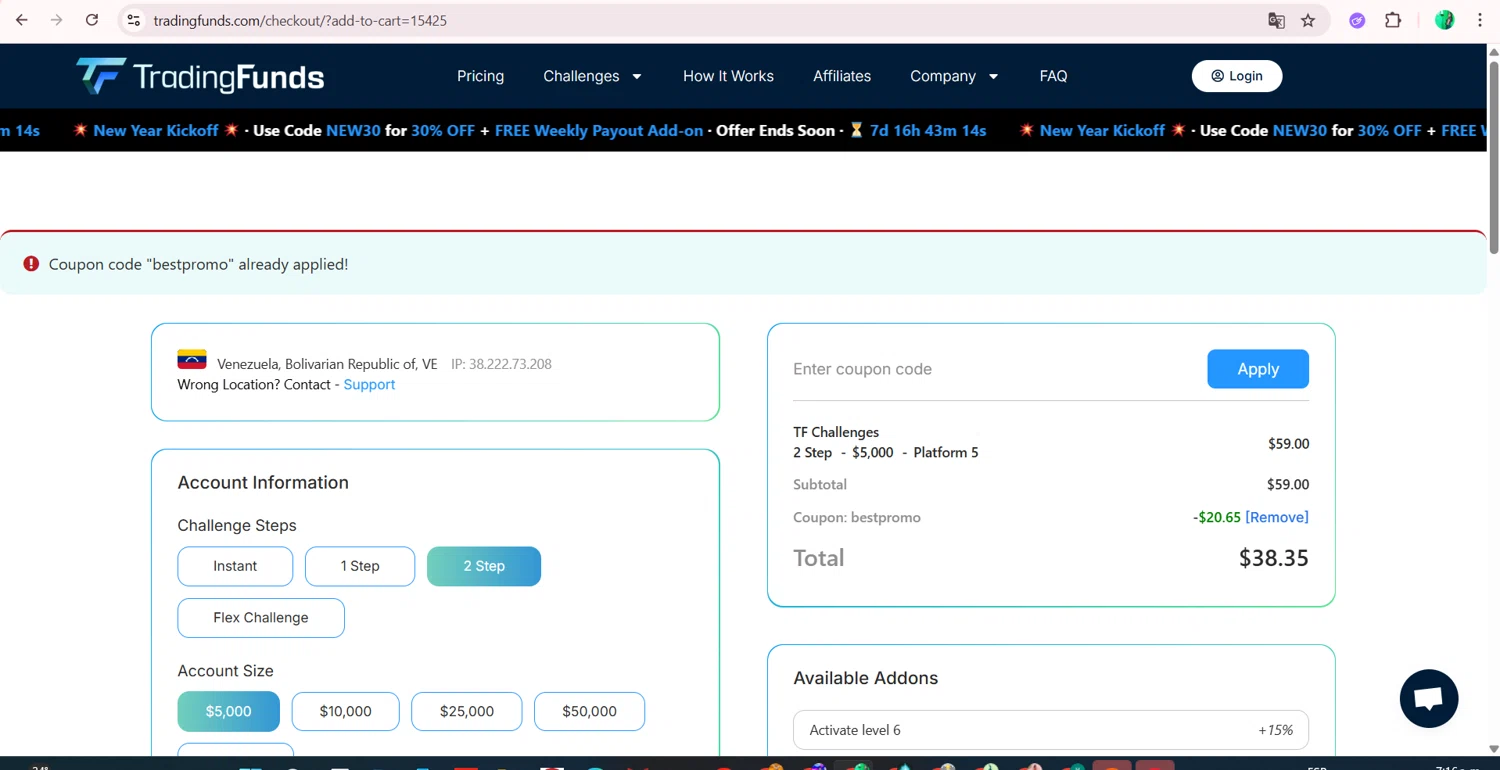The height and width of the screenshot is (770, 1500).
Task: Click the Login button
Action: point(1237,76)
